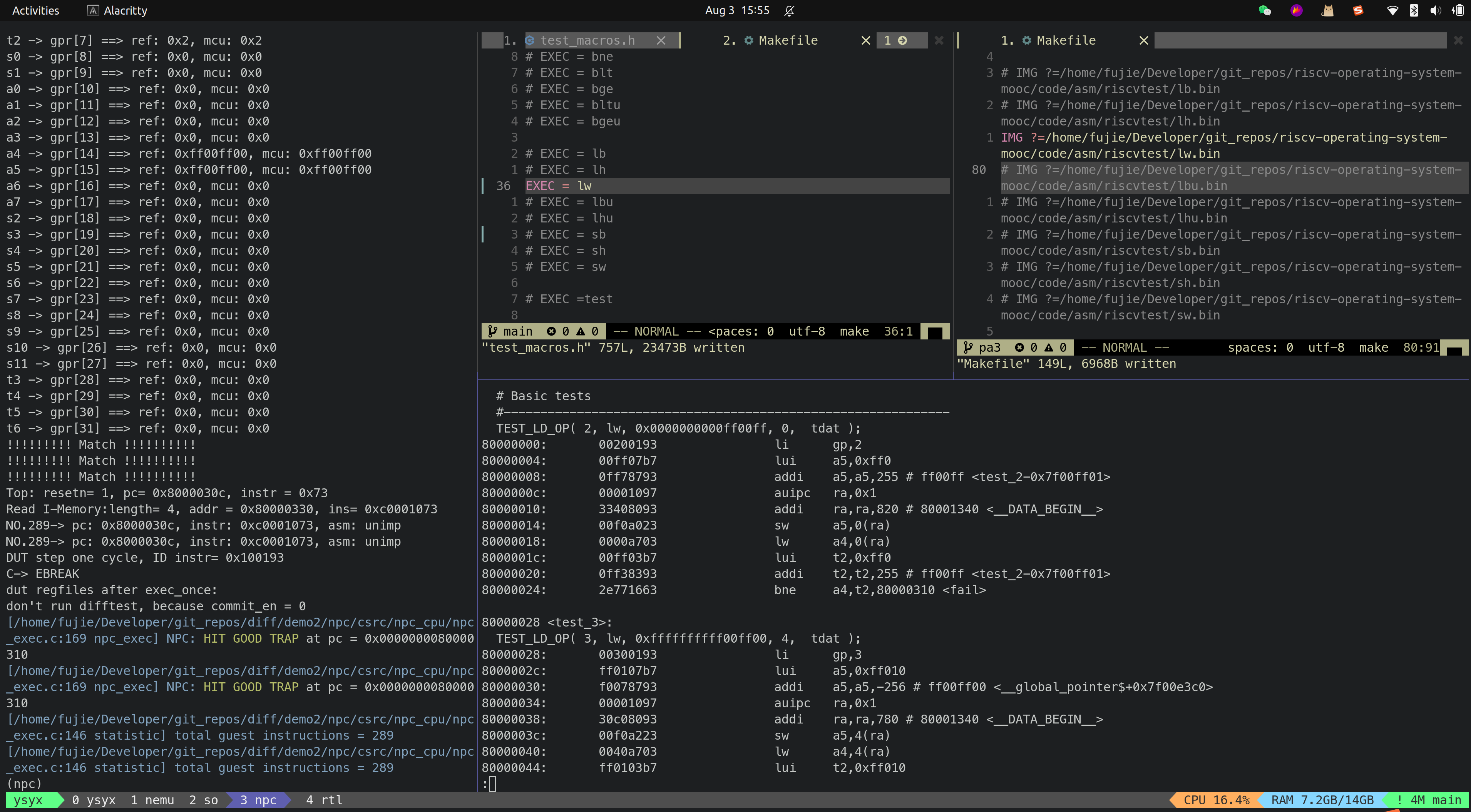This screenshot has width=1471, height=812.
Task: Click the battery status icon
Action: [1458, 10]
